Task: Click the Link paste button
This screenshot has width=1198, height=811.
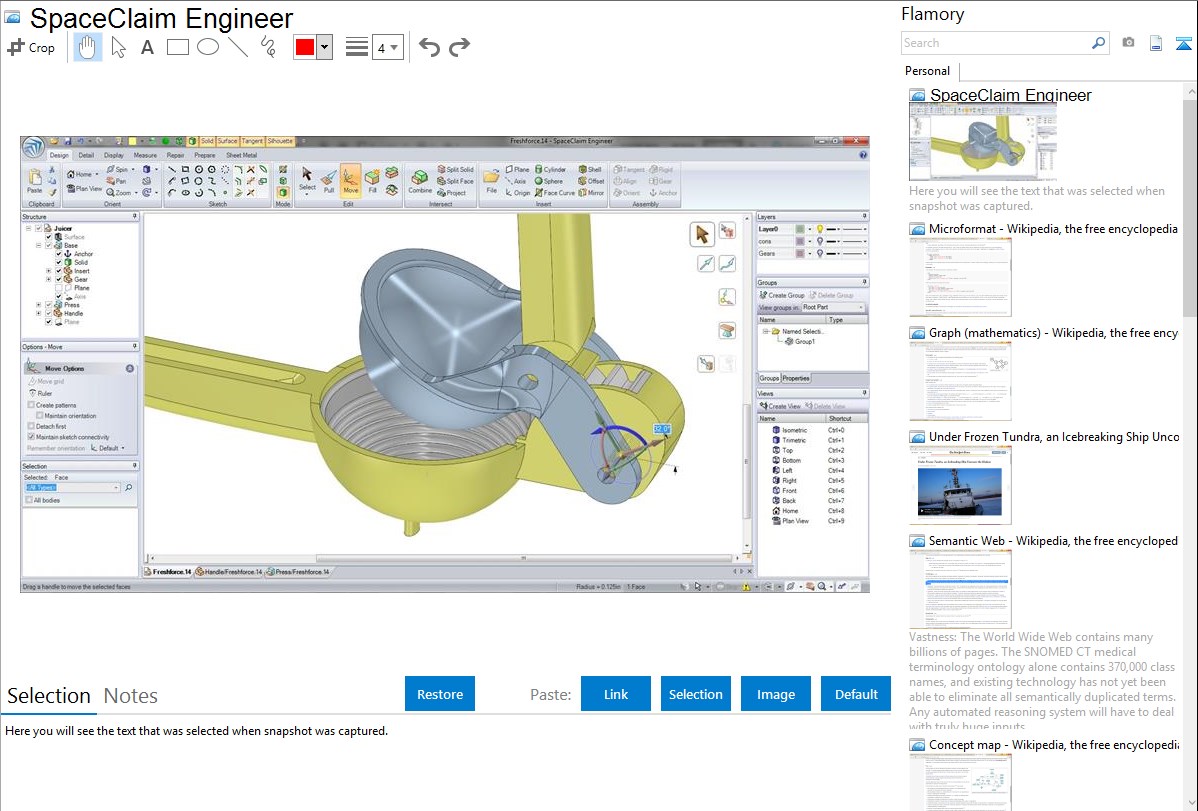Action: 616,694
